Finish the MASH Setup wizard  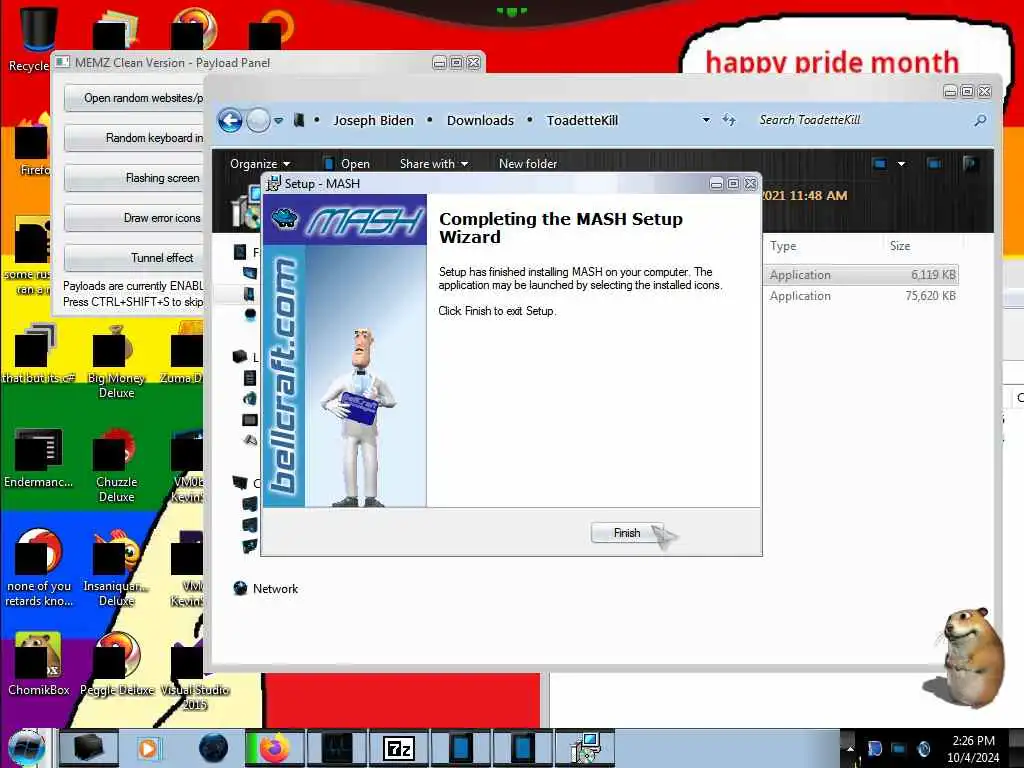[x=626, y=533]
